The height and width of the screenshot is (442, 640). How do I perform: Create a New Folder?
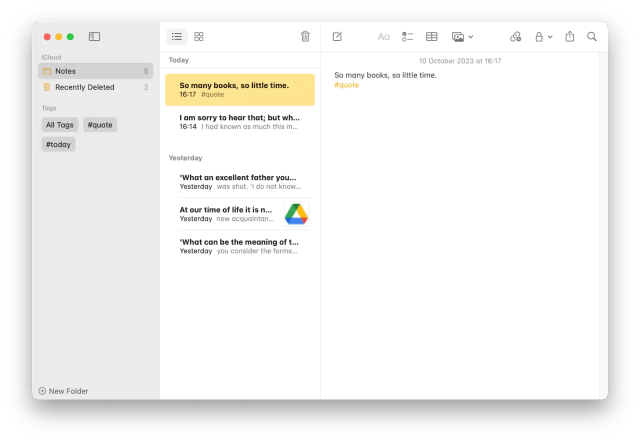tap(63, 391)
